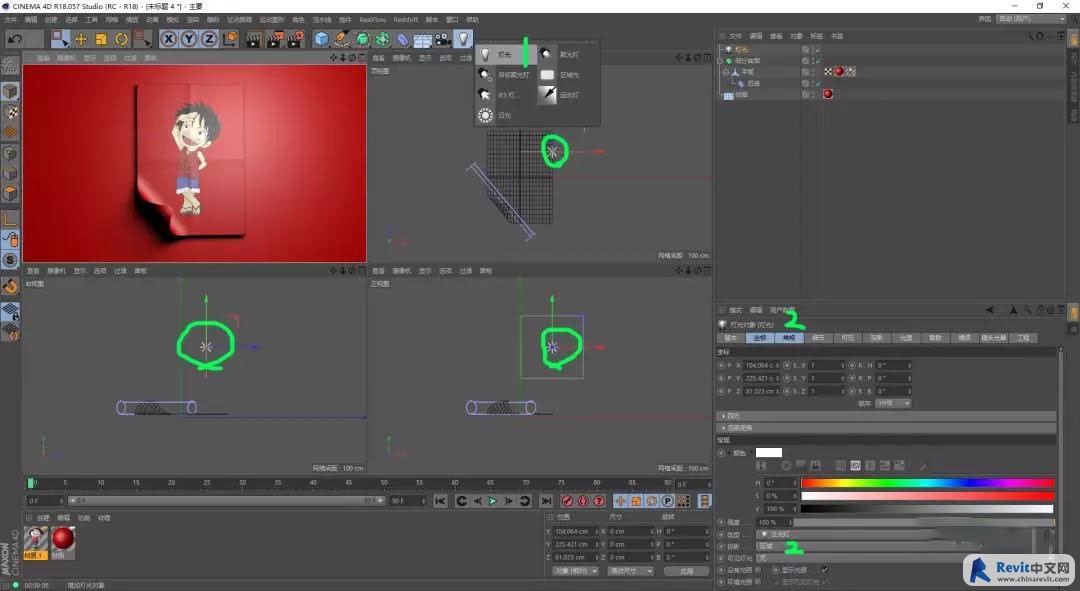Screen dimensions: 1080x591
Task: Click the Make Editable icon in the left palette
Action: [10, 66]
